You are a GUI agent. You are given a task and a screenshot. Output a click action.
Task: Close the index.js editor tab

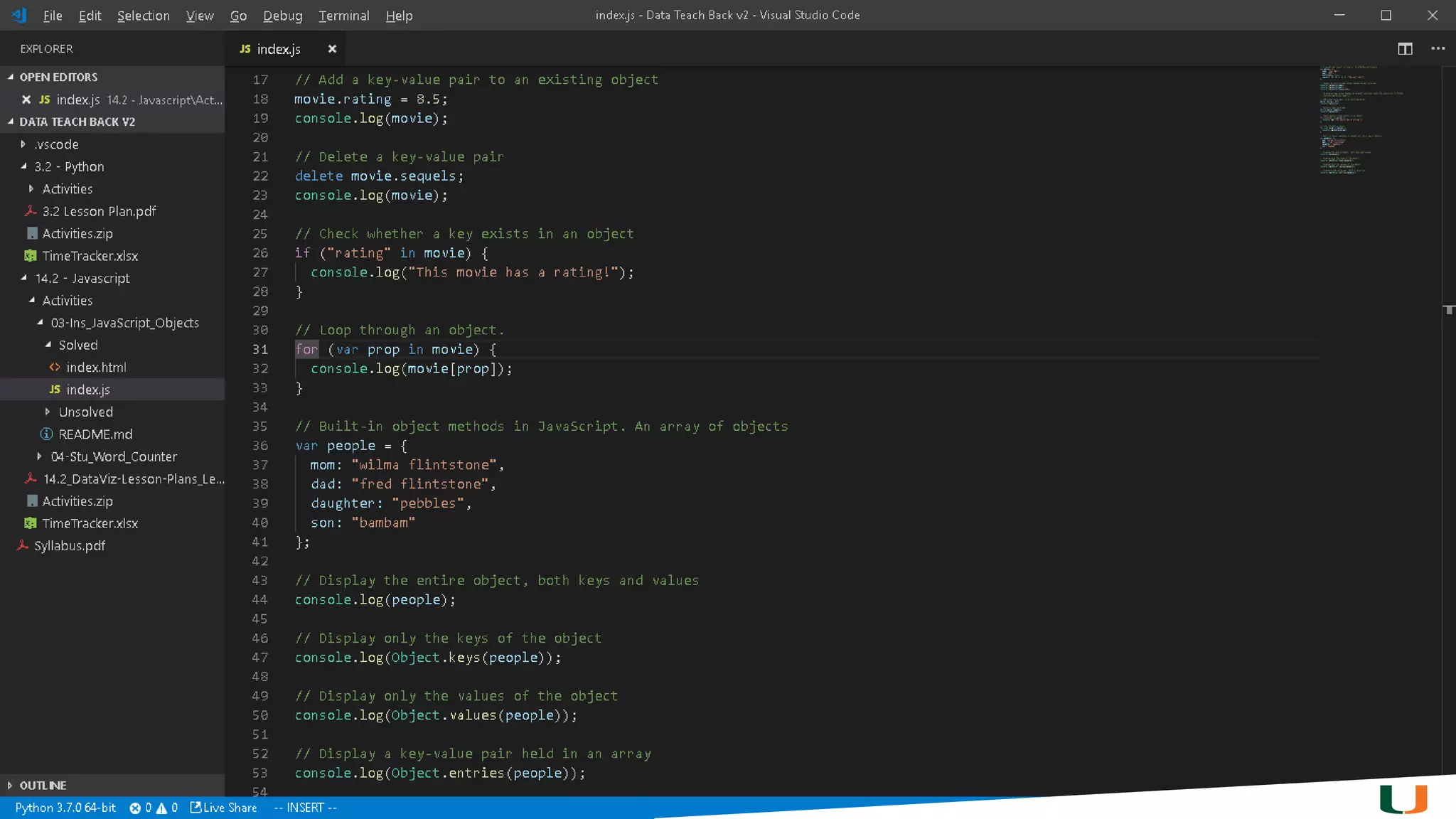click(x=332, y=48)
